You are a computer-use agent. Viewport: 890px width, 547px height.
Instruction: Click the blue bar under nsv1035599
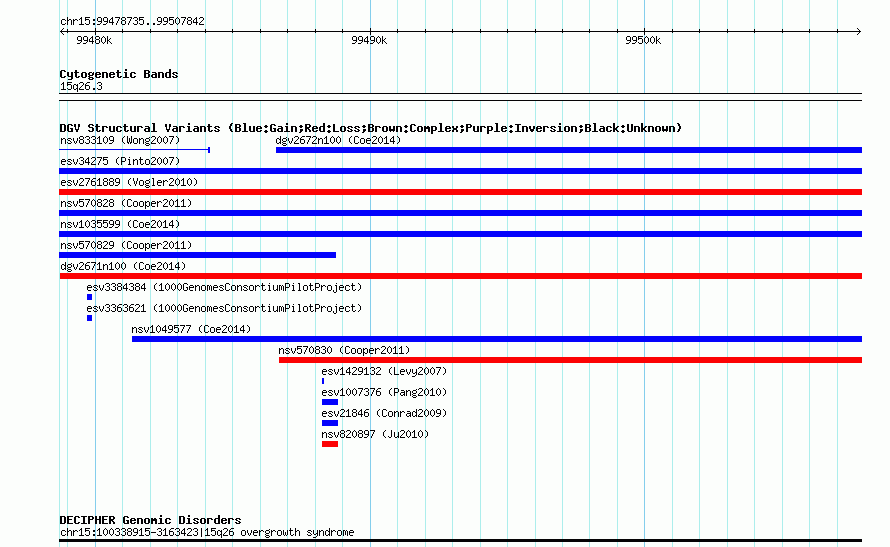pyautogui.click(x=460, y=234)
